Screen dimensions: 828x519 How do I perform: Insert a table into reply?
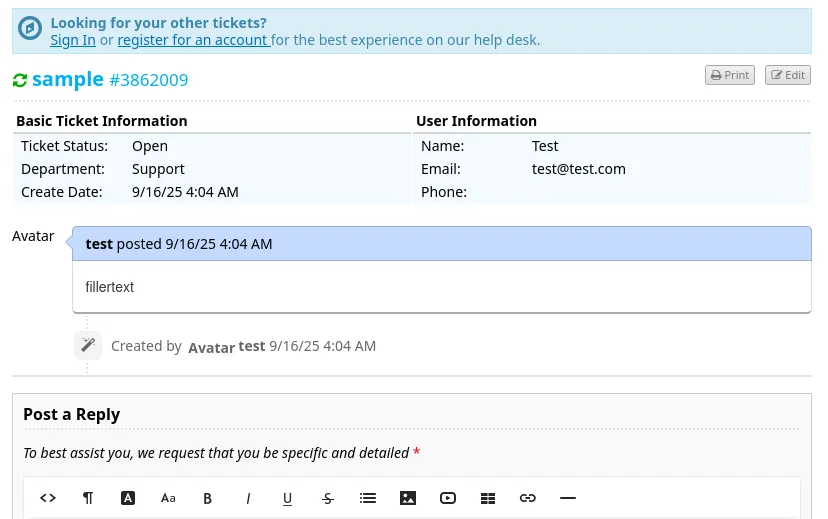[488, 498]
